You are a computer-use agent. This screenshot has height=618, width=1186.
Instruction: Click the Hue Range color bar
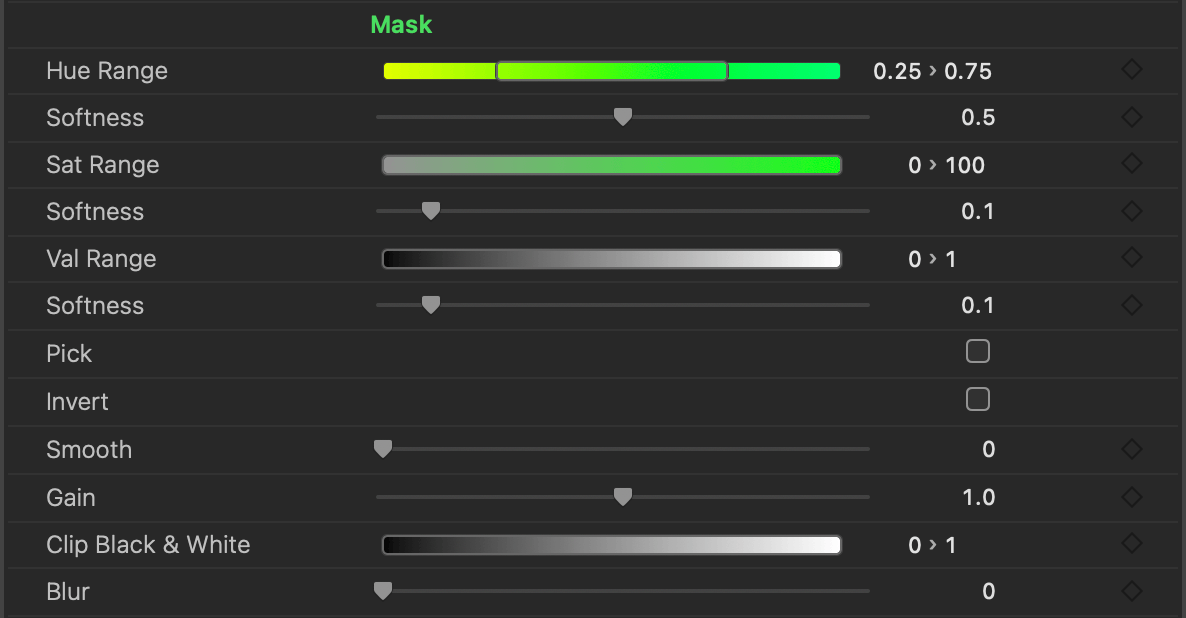[611, 71]
